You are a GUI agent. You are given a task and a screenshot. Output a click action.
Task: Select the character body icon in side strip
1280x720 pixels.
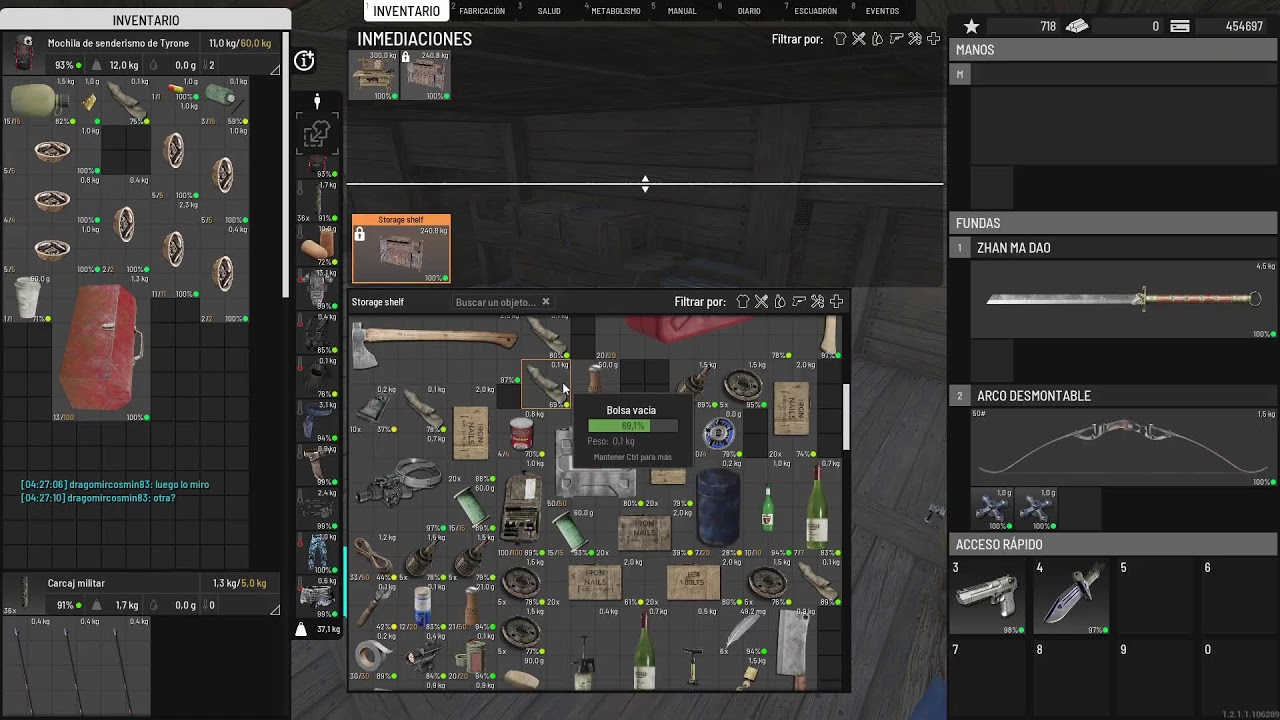(317, 101)
